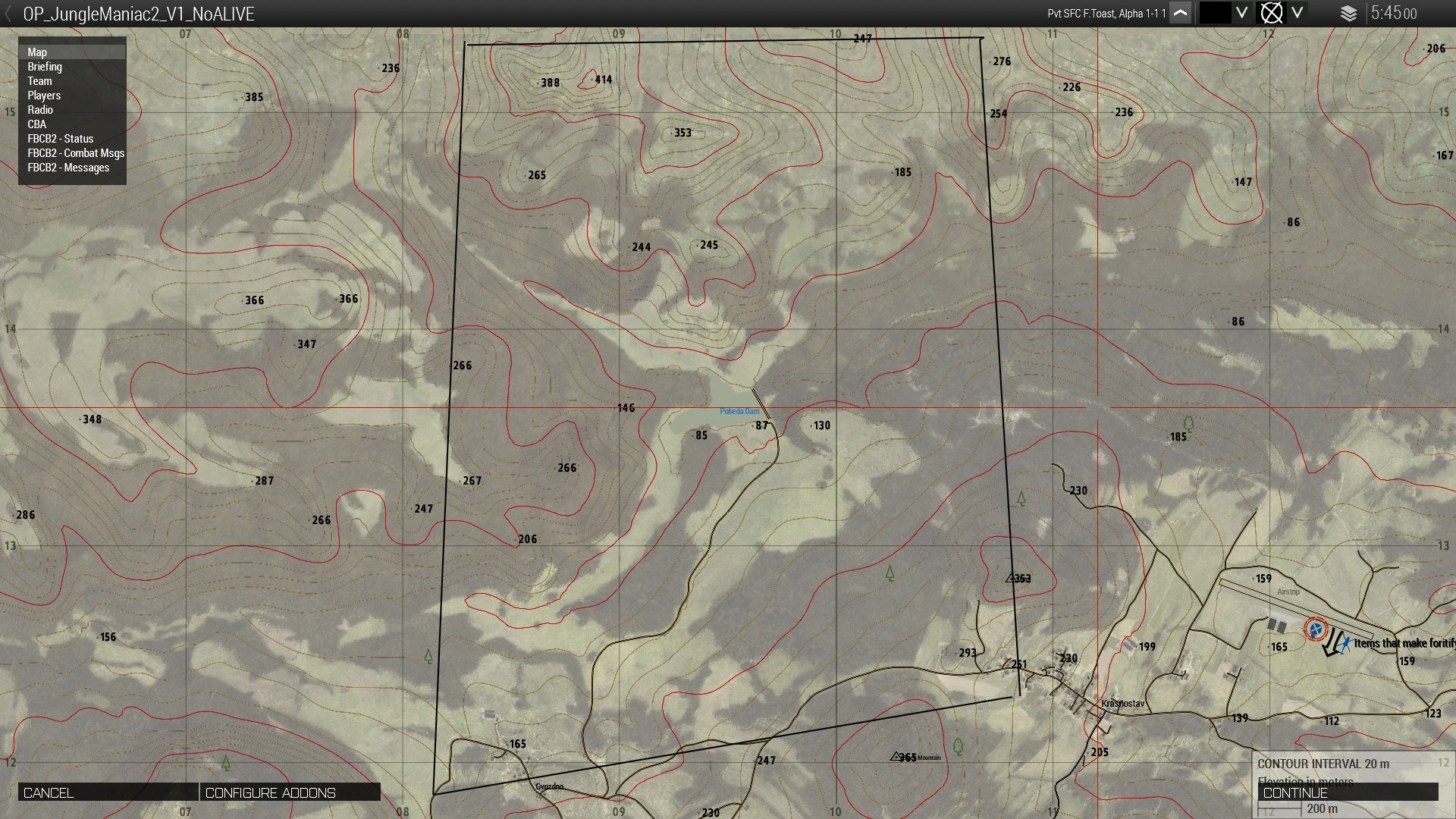Click the Pobeda Dam map label
The width and height of the screenshot is (1456, 819).
pyautogui.click(x=739, y=412)
